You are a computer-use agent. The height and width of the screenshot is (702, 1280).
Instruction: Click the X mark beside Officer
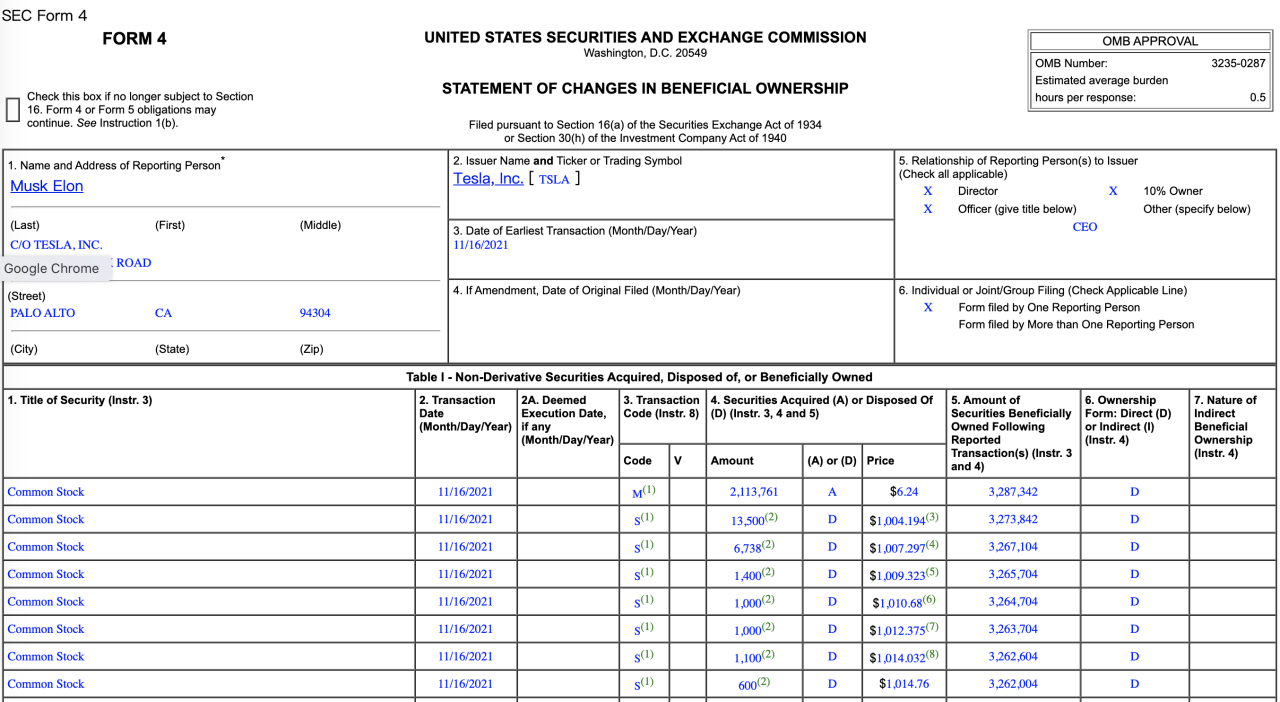(x=928, y=209)
